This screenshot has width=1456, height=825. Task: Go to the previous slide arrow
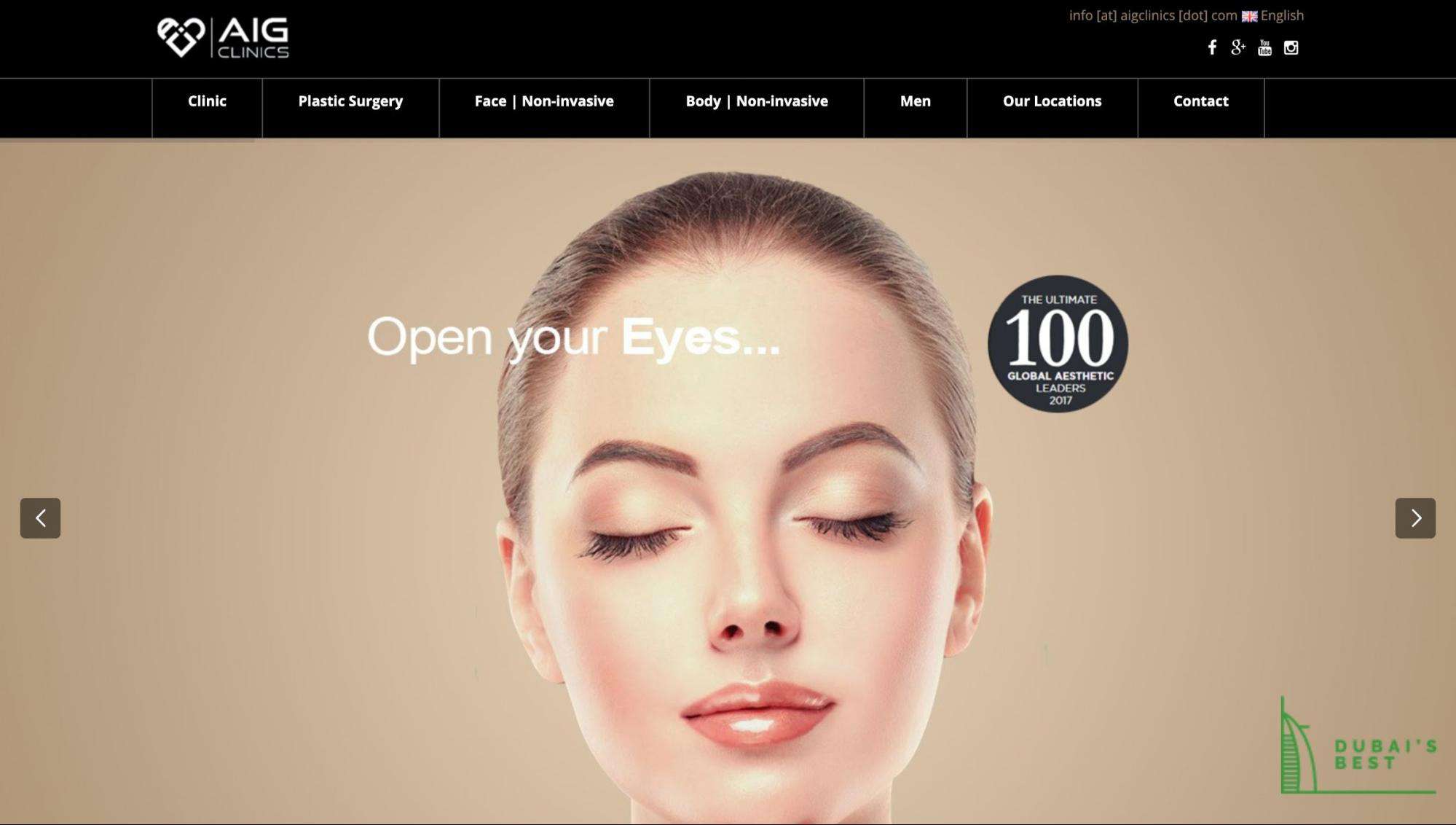(40, 518)
